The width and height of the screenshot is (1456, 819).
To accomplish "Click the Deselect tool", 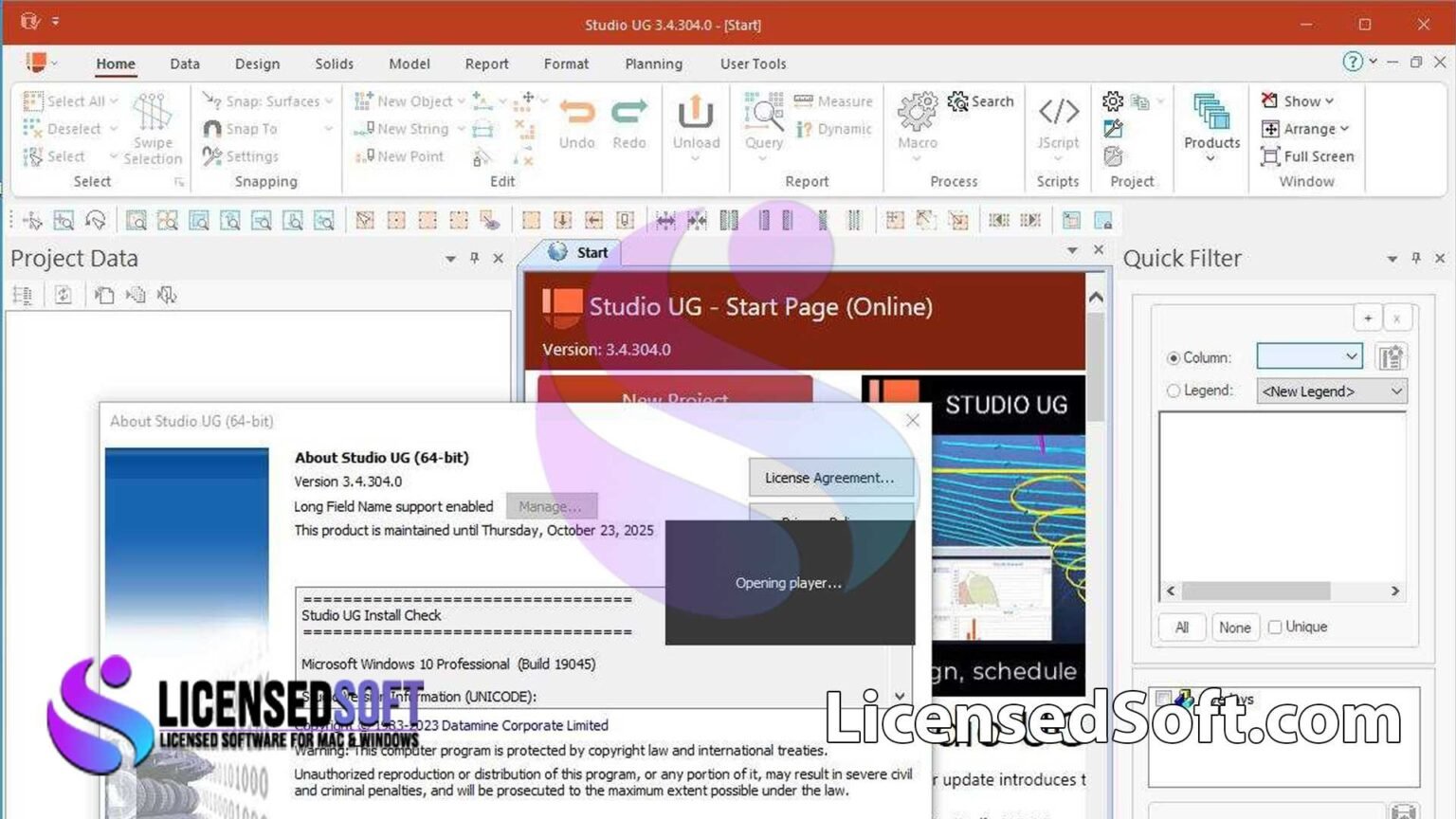I will click(62, 129).
